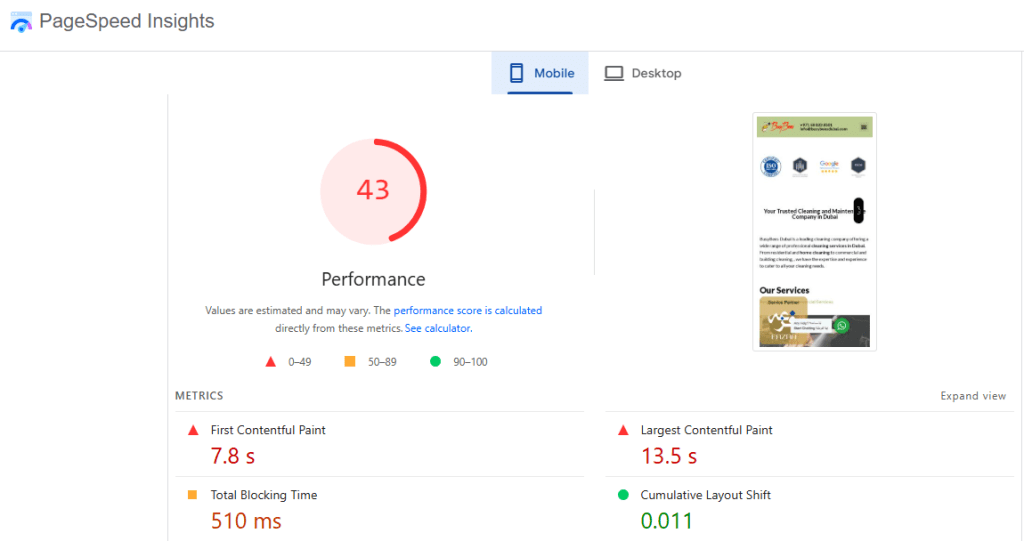Image resolution: width=1024 pixels, height=541 pixels.
Task: Click the red triangle beside Largest Contentful Paint
Action: (x=623, y=430)
